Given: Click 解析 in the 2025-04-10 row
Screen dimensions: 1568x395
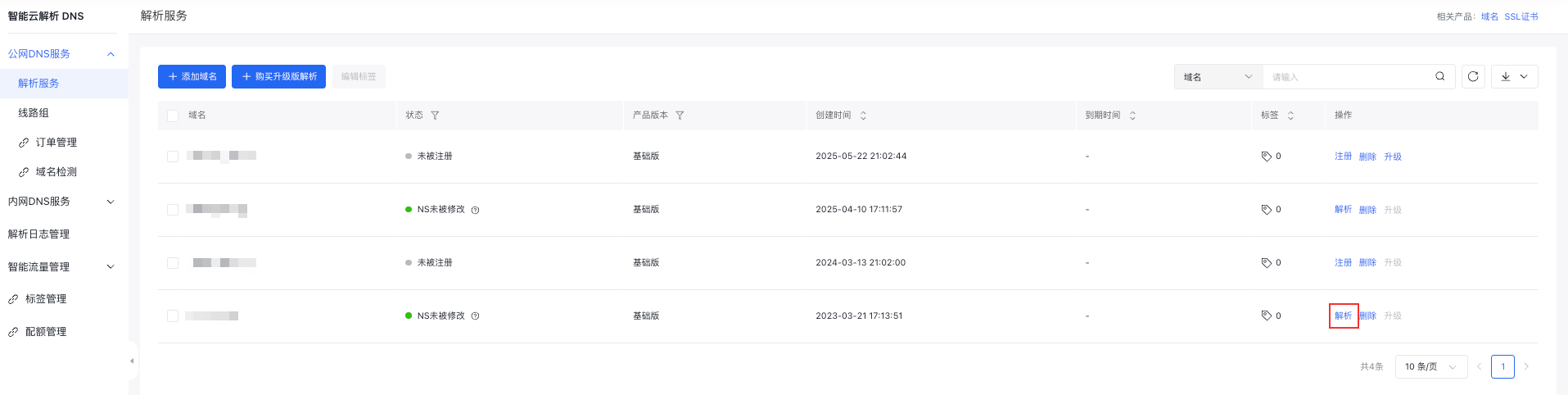Looking at the screenshot, I should tap(1343, 210).
